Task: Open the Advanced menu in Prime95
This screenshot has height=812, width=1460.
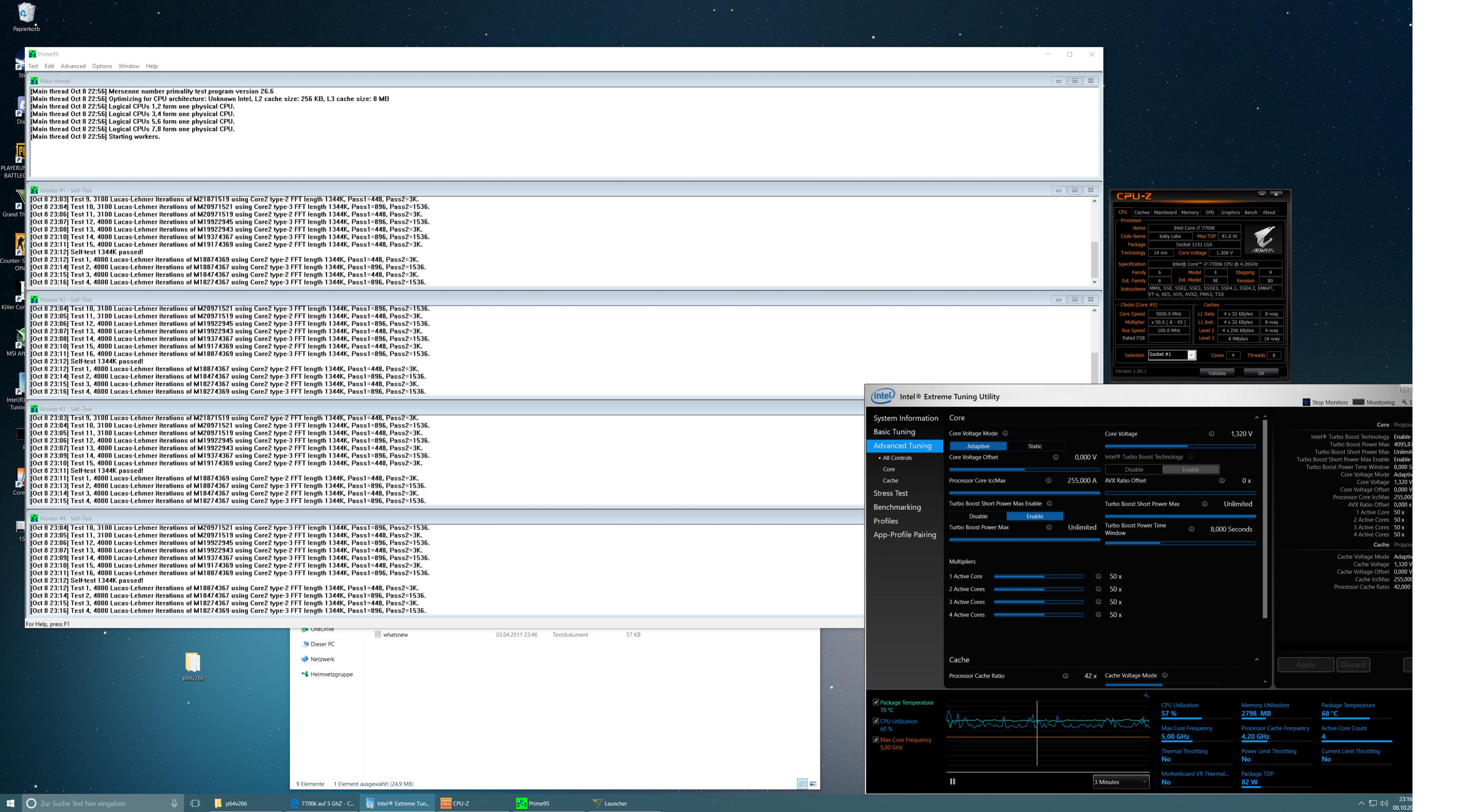Action: 72,66
